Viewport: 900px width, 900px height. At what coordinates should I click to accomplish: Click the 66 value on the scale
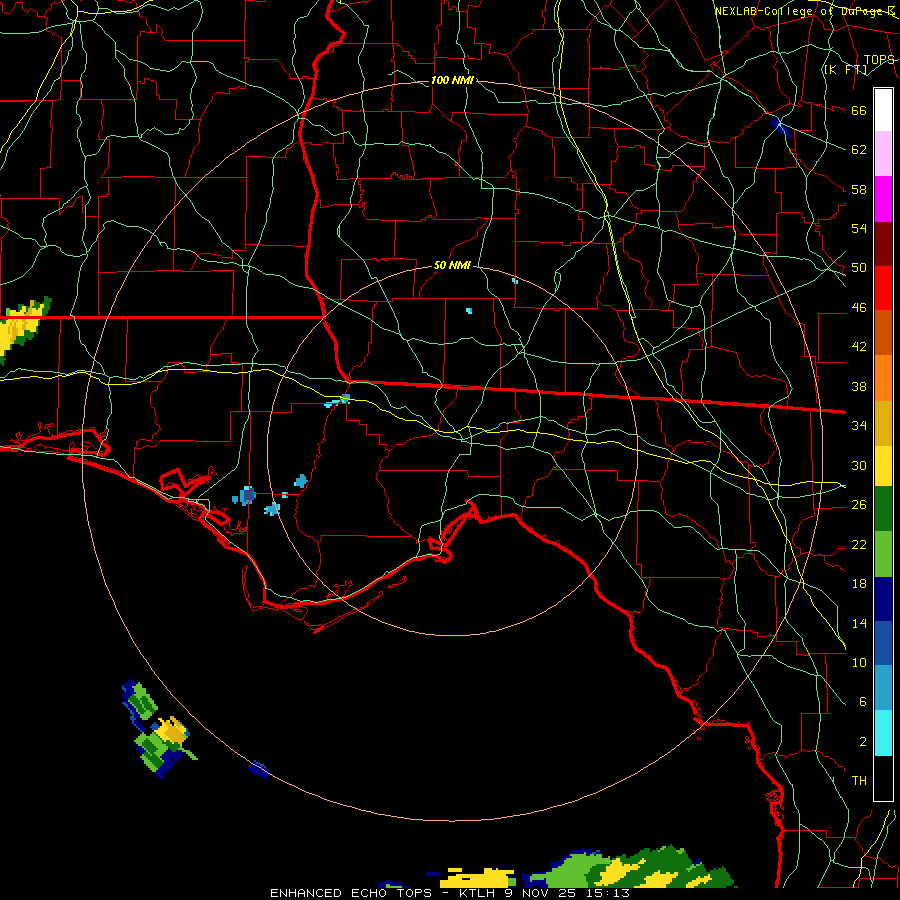(x=859, y=110)
